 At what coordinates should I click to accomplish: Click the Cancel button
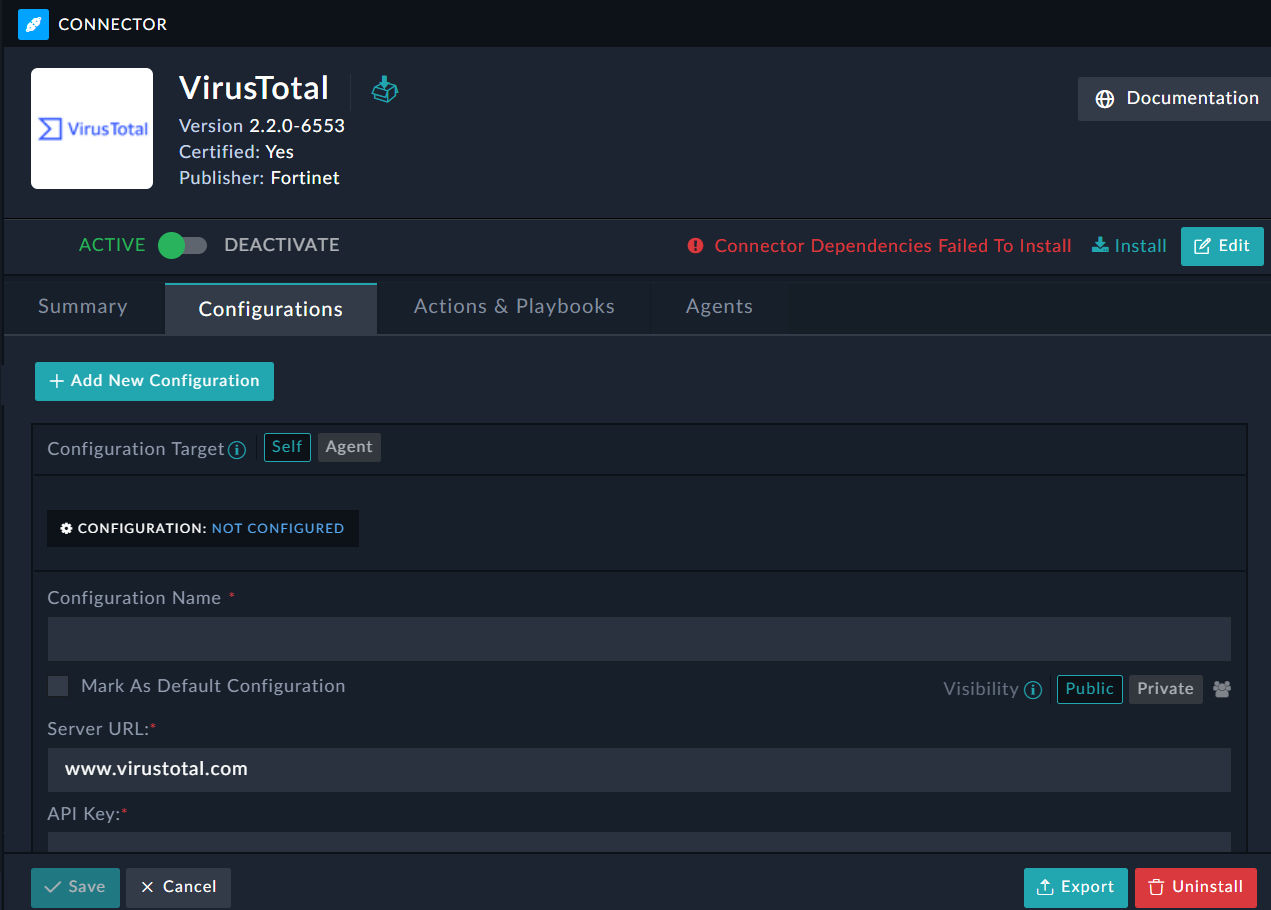(x=178, y=887)
